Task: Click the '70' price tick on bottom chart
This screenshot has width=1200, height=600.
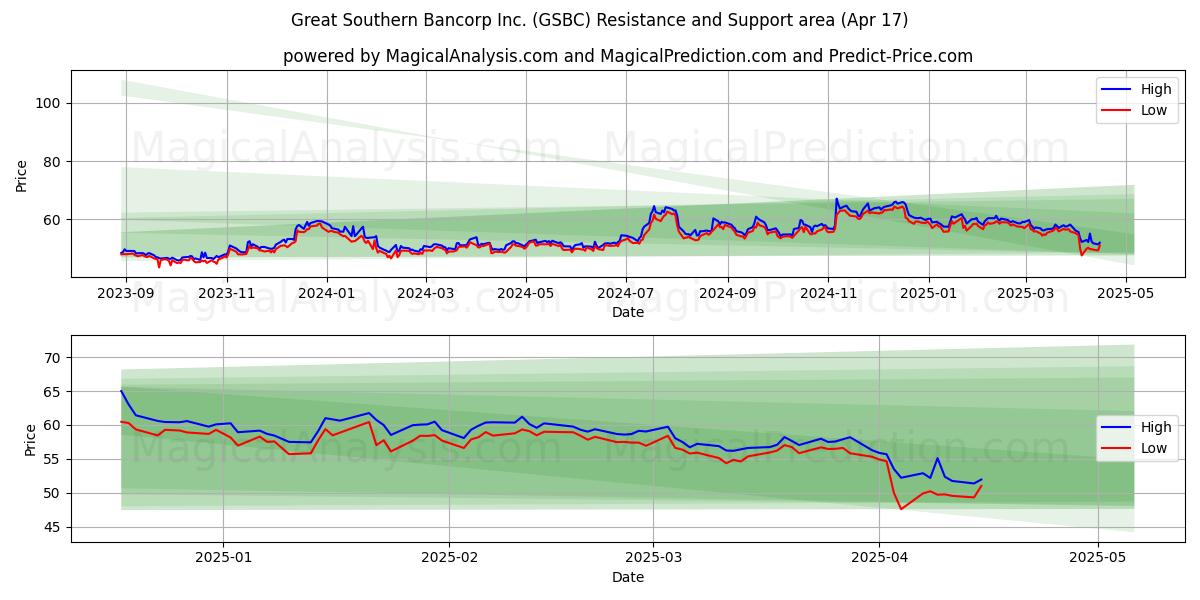Action: (54, 357)
